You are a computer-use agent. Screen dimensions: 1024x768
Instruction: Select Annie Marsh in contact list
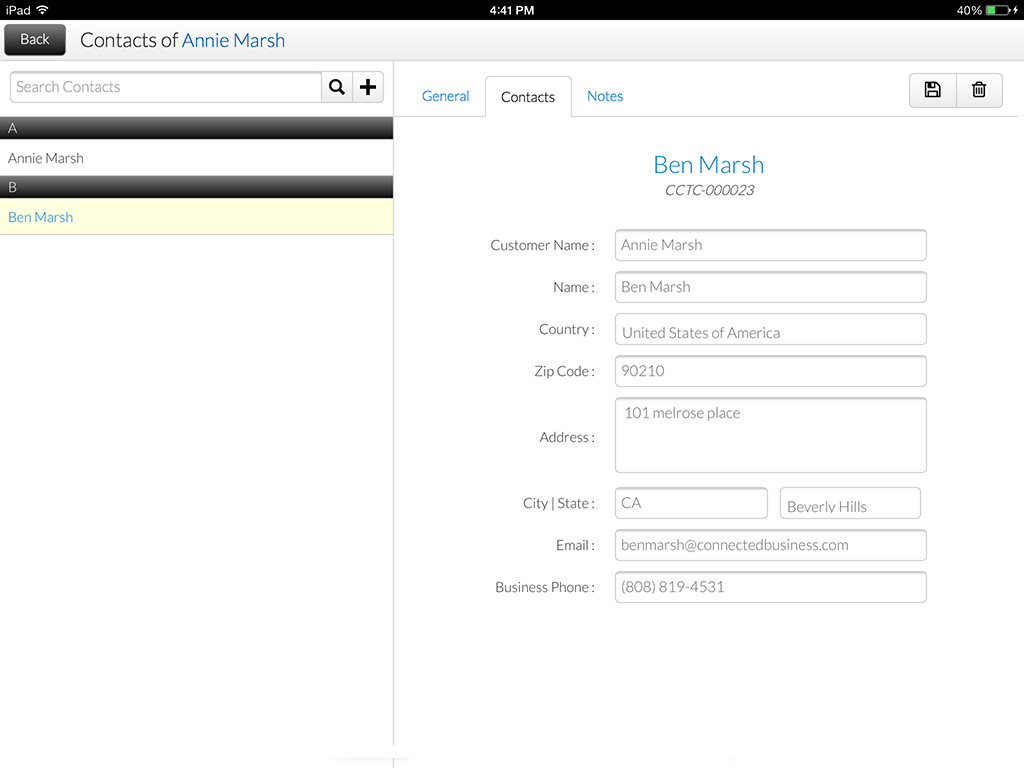pyautogui.click(x=46, y=158)
